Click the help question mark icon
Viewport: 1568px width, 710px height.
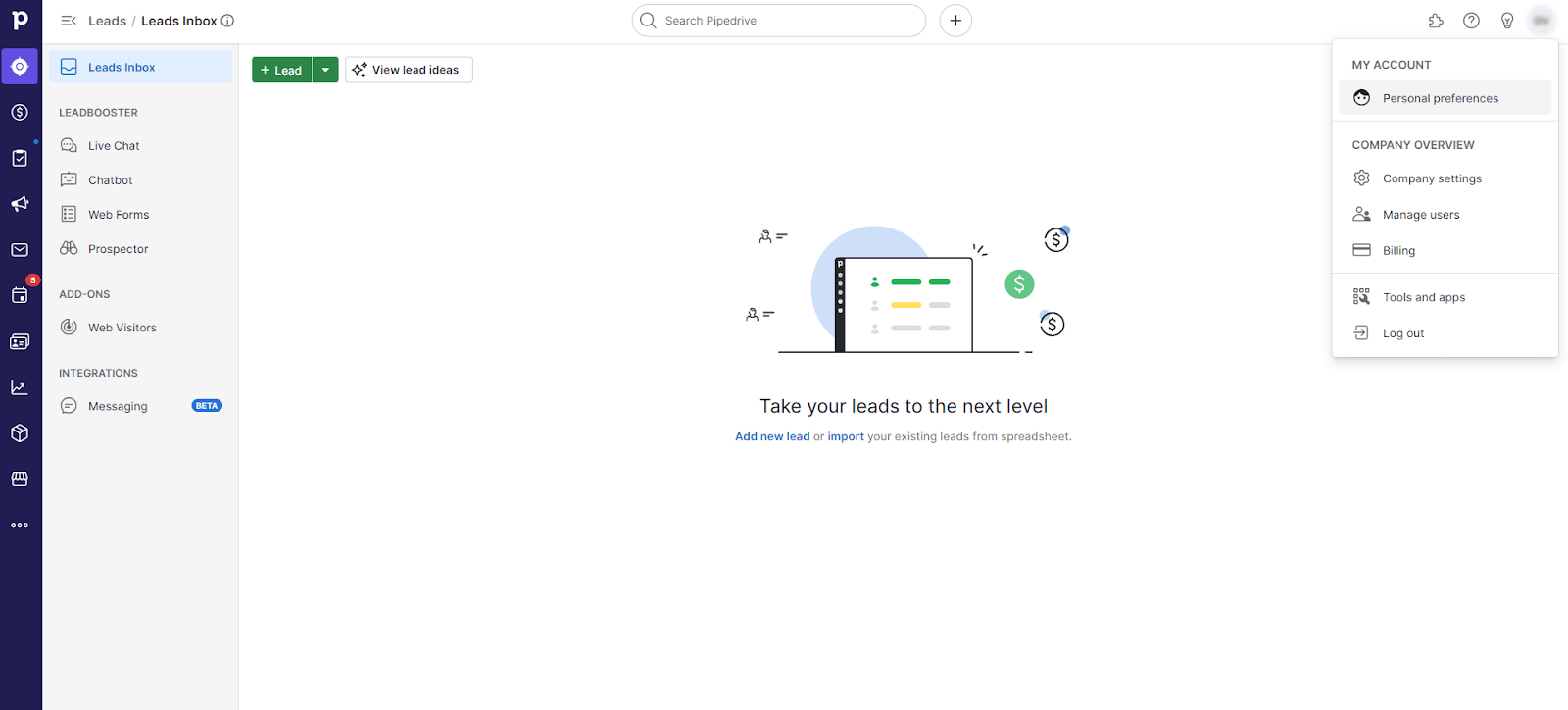[1471, 21]
